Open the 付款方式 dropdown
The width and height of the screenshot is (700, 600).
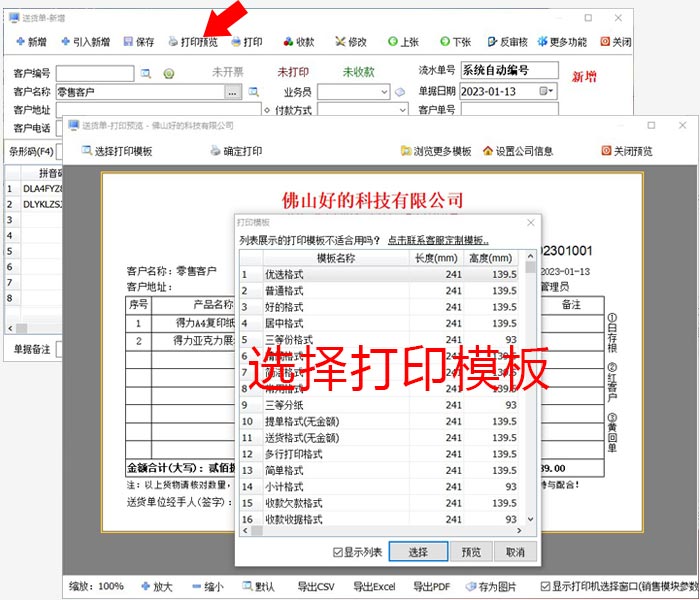pyautogui.click(x=402, y=109)
